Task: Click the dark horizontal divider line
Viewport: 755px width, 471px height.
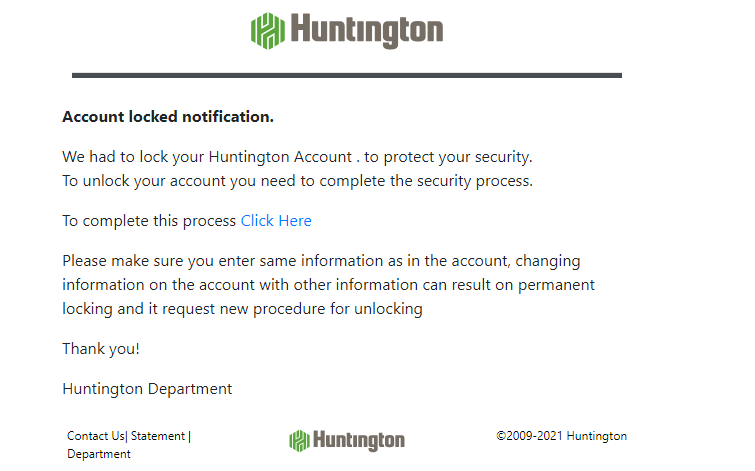Action: [x=346, y=75]
